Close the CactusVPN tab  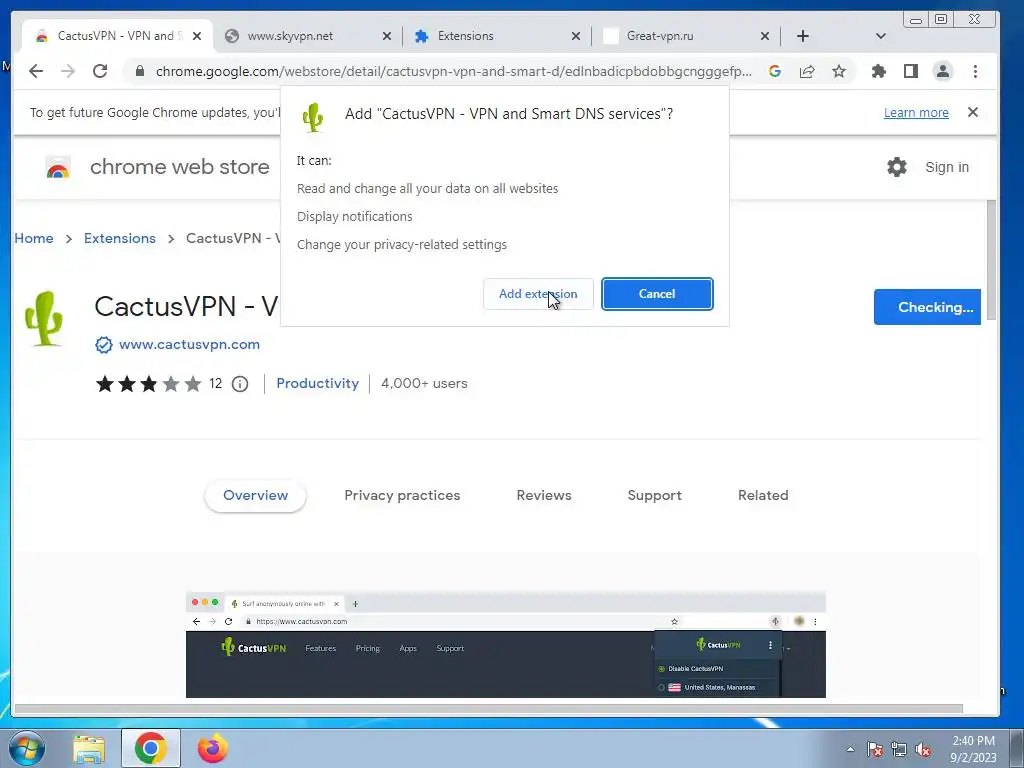(x=197, y=36)
